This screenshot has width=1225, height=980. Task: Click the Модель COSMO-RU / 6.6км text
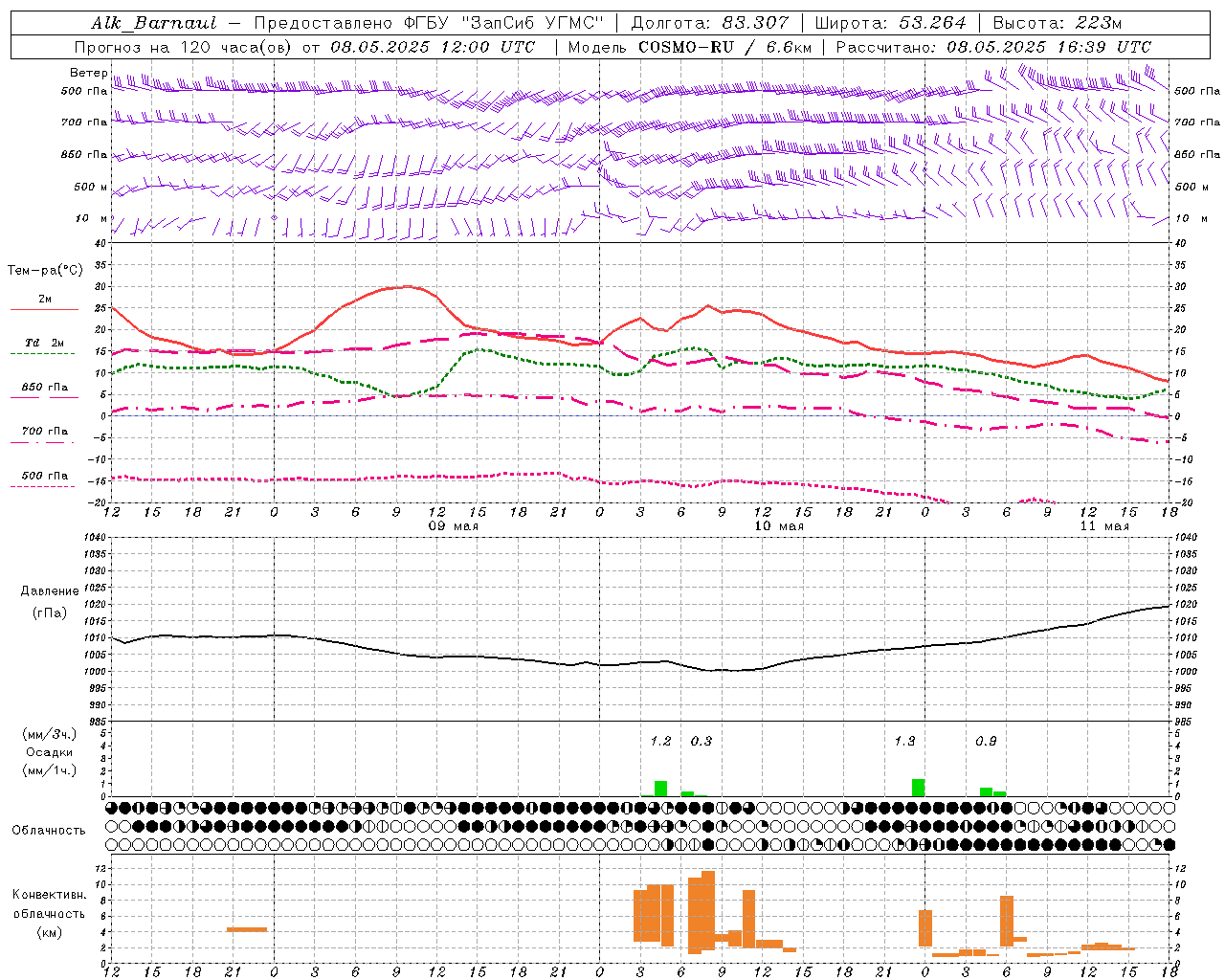coord(689,47)
